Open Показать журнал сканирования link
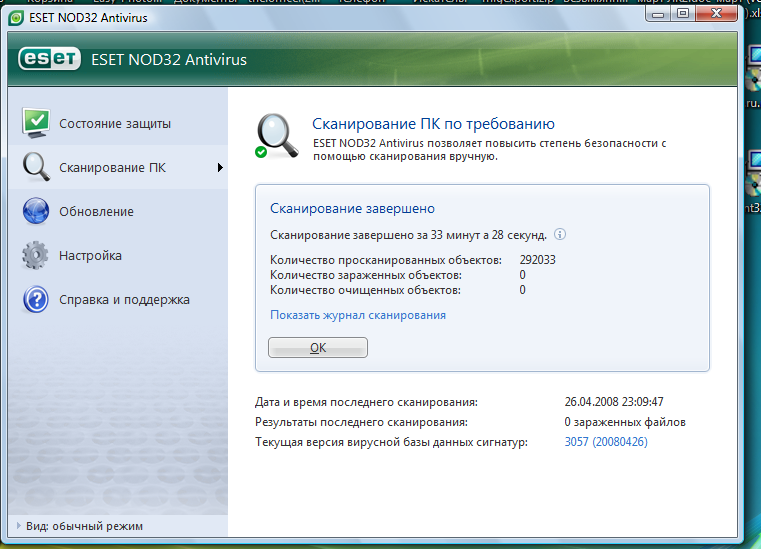Viewport: 761px width, 549px height. (x=358, y=315)
